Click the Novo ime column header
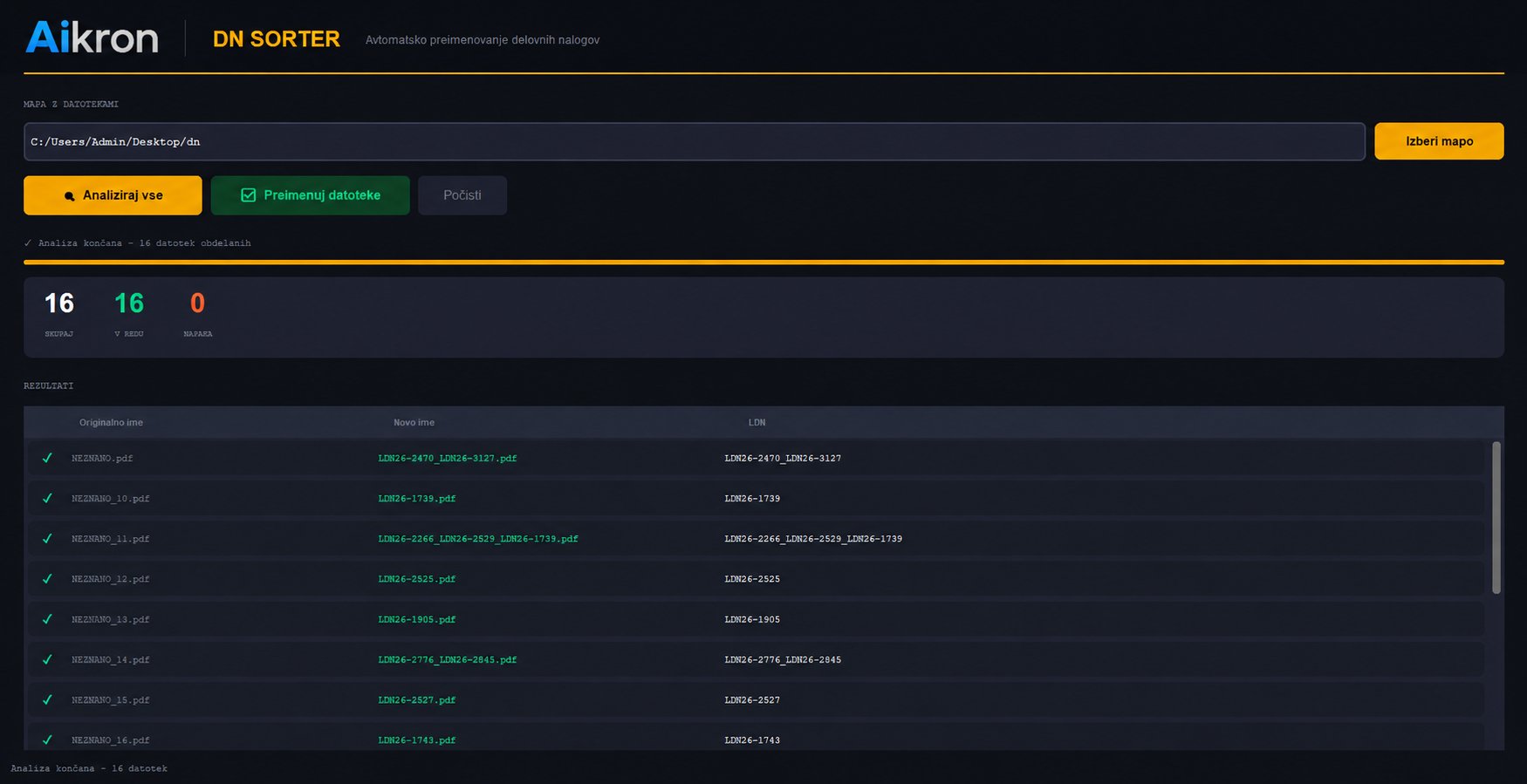Viewport: 1527px width, 784px height. coord(414,422)
